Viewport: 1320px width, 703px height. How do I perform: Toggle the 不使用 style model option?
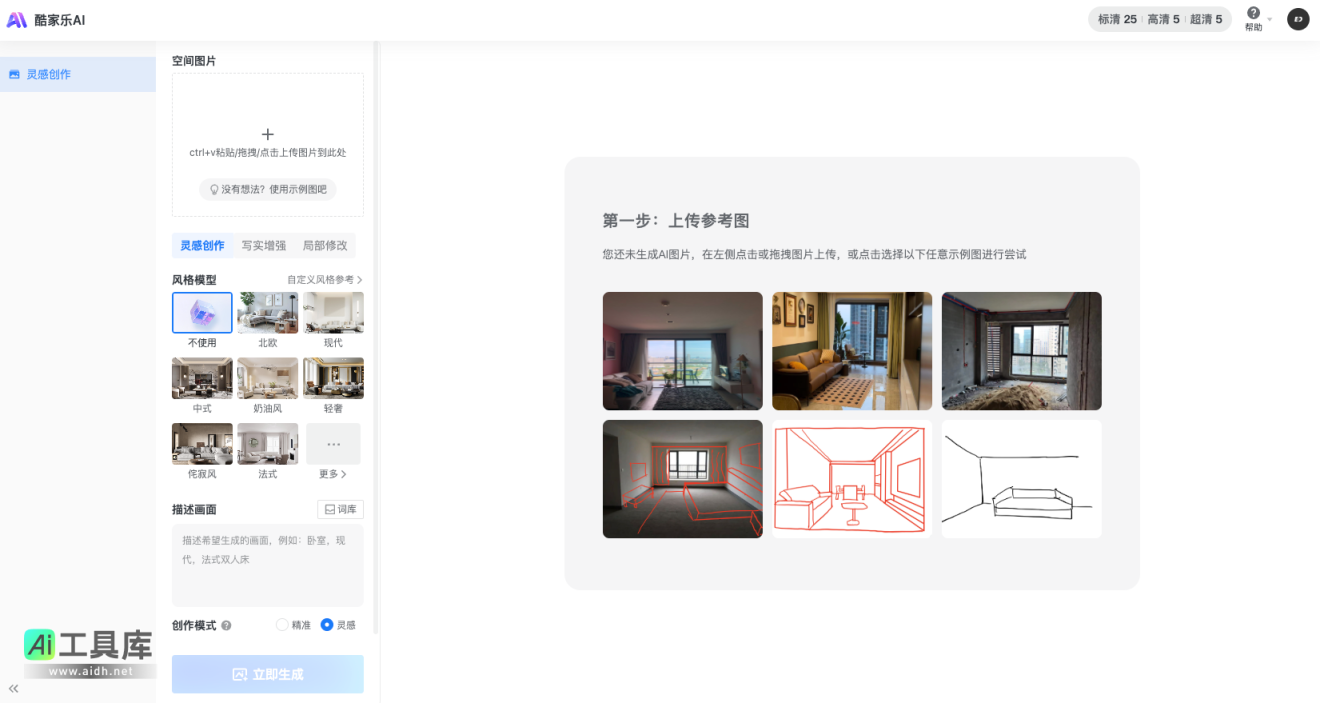pos(202,312)
